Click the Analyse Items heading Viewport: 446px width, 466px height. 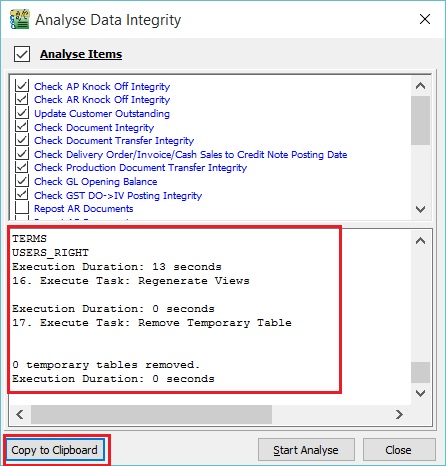81,54
